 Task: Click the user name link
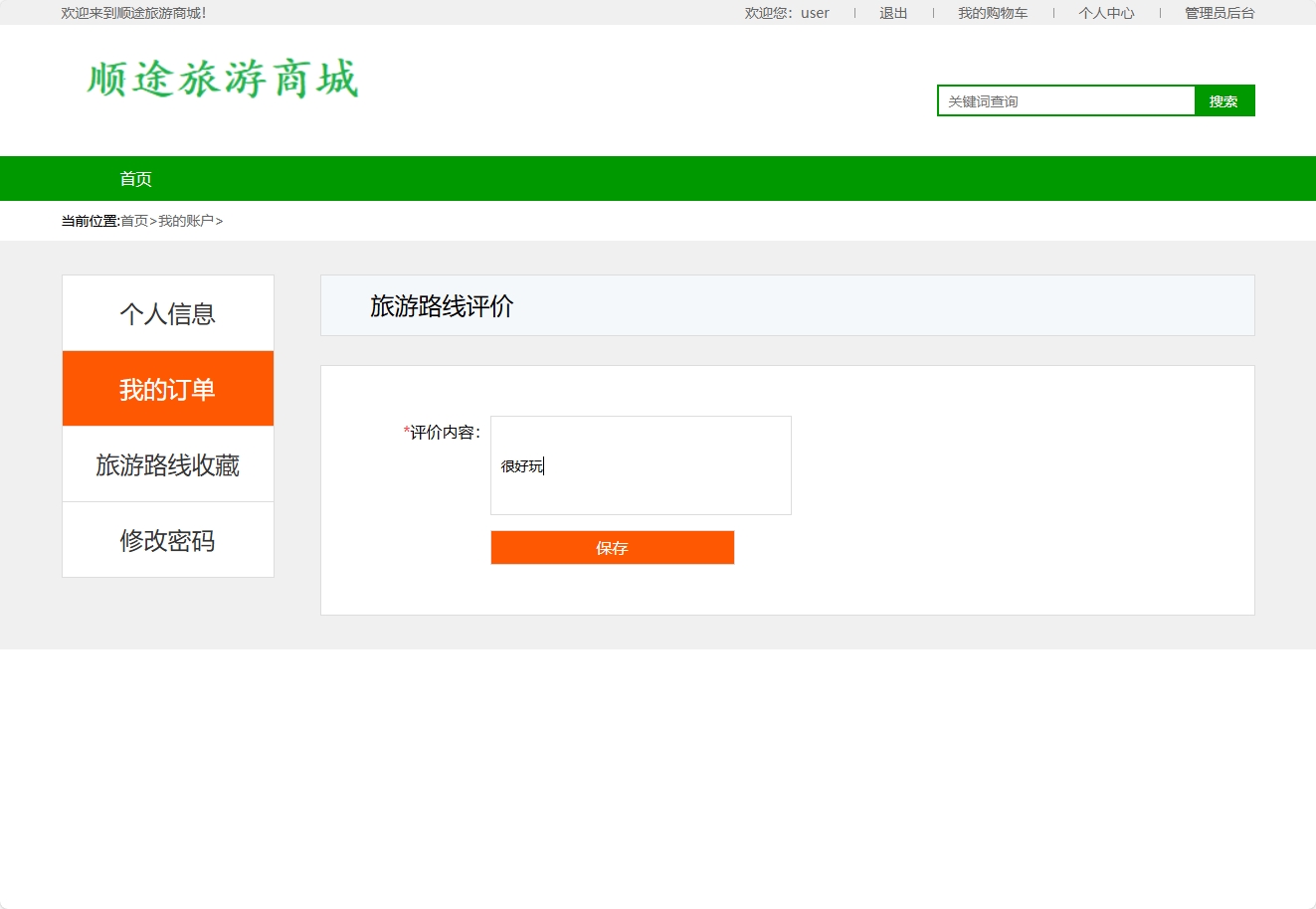coord(814,13)
